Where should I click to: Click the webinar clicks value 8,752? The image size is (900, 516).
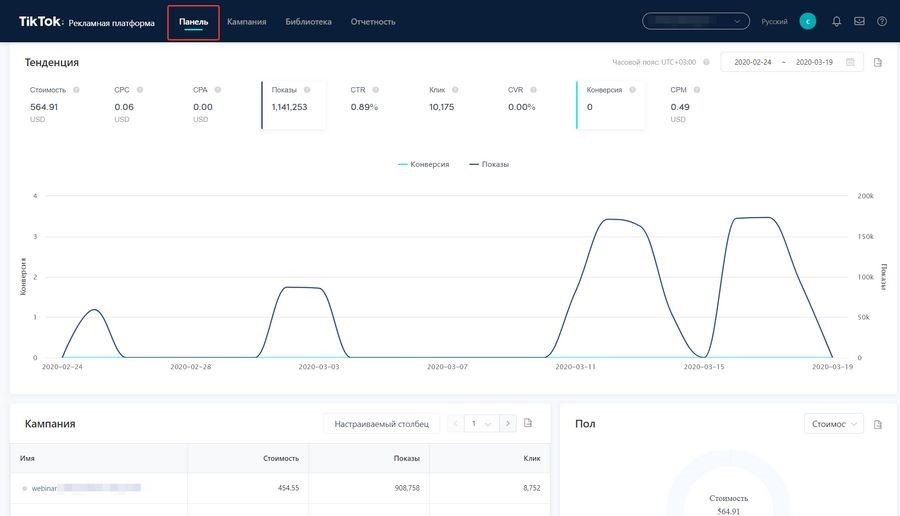point(532,488)
